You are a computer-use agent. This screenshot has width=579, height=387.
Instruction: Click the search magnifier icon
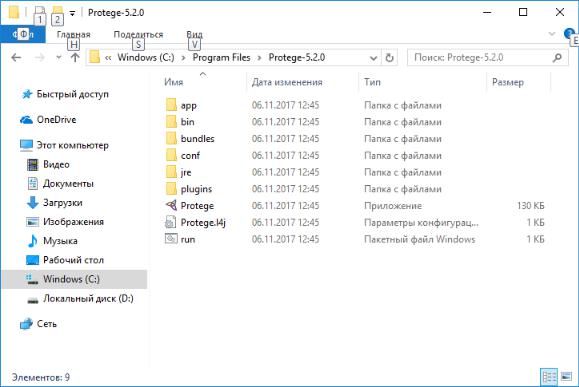click(x=557, y=58)
